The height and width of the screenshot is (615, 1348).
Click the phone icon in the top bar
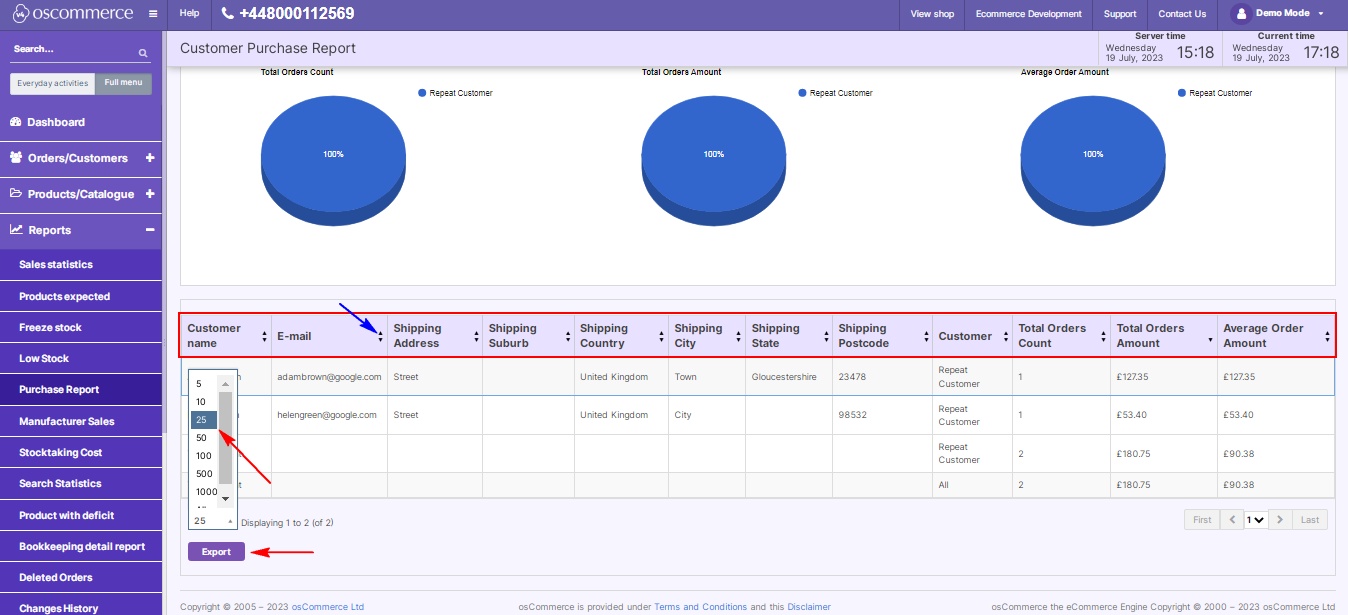(228, 13)
